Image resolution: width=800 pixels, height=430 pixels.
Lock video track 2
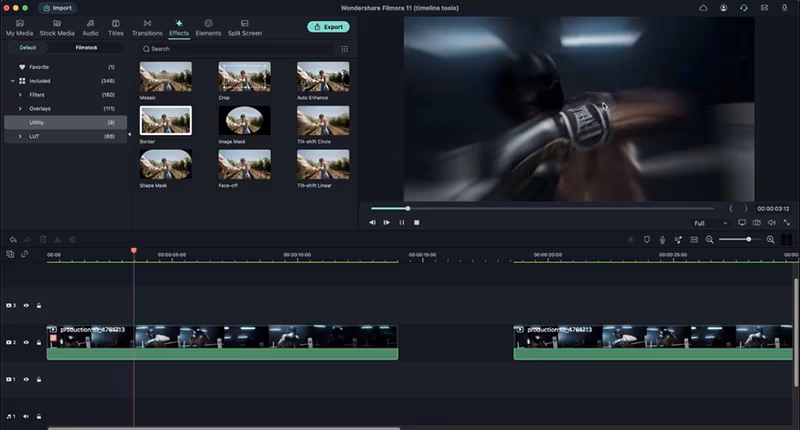[39, 342]
